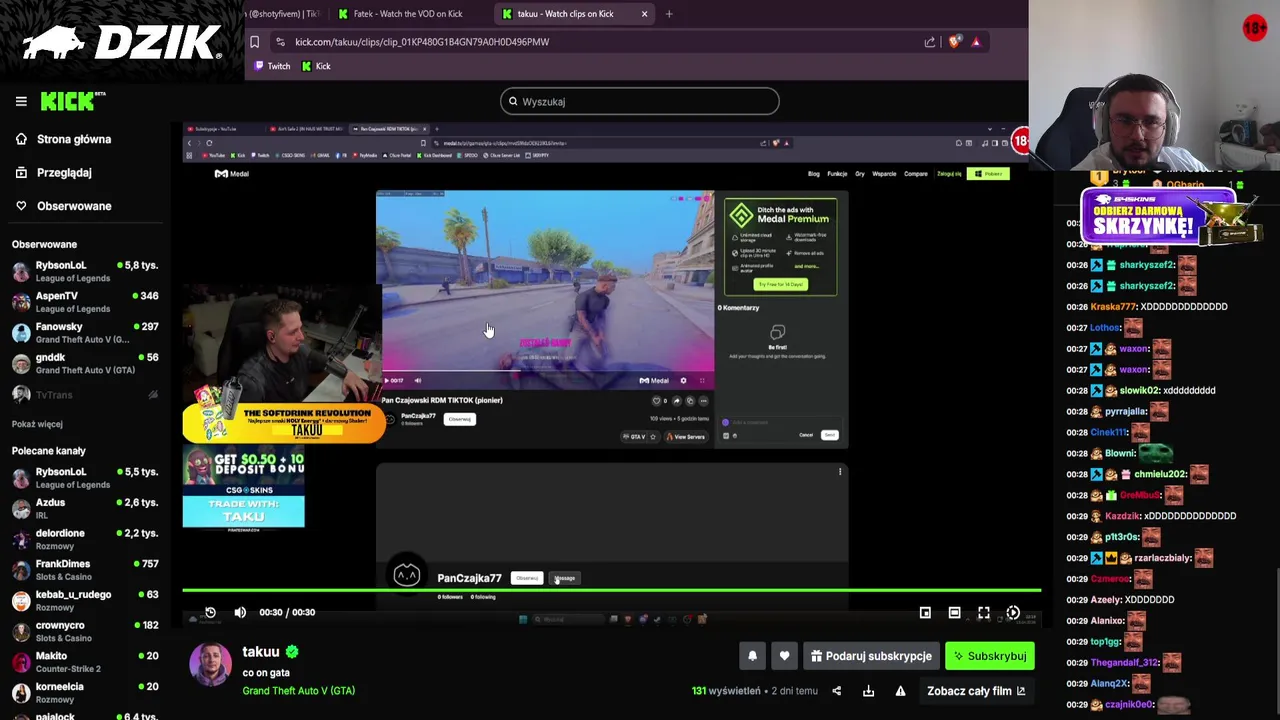Open the Brave Shields lion icon
This screenshot has height=720, width=1280.
coord(955,42)
